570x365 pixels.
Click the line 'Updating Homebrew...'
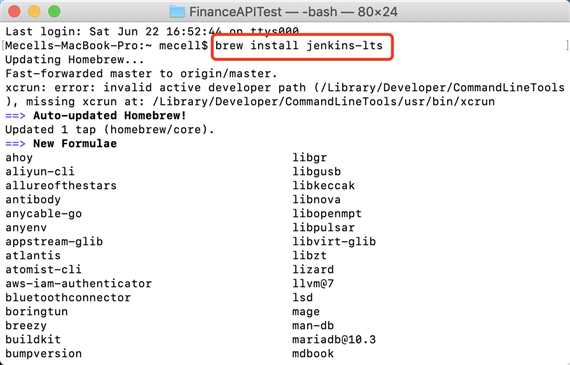(75, 60)
